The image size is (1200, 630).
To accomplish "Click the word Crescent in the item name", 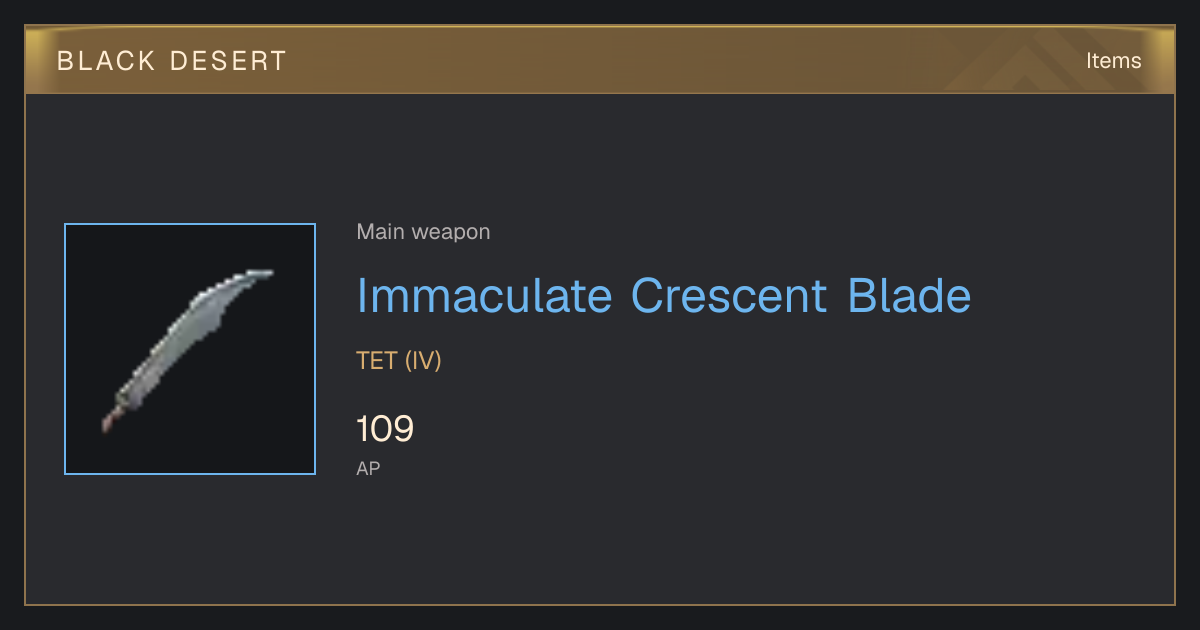I will click(729, 295).
